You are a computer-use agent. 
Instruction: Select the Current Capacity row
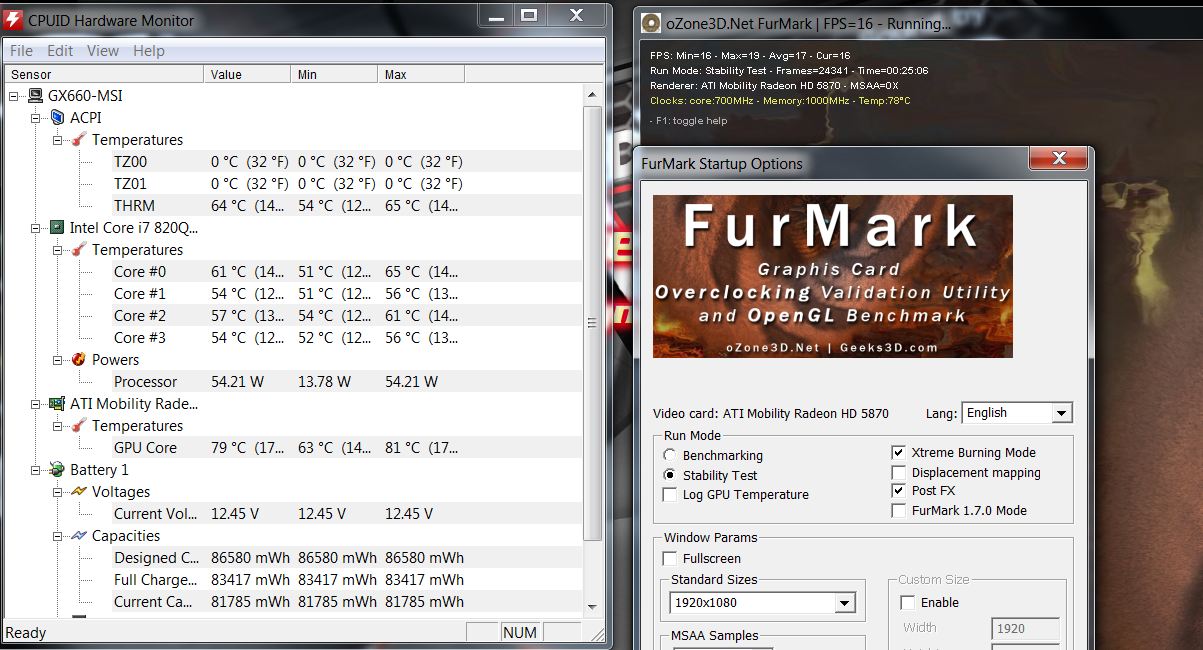[293, 602]
